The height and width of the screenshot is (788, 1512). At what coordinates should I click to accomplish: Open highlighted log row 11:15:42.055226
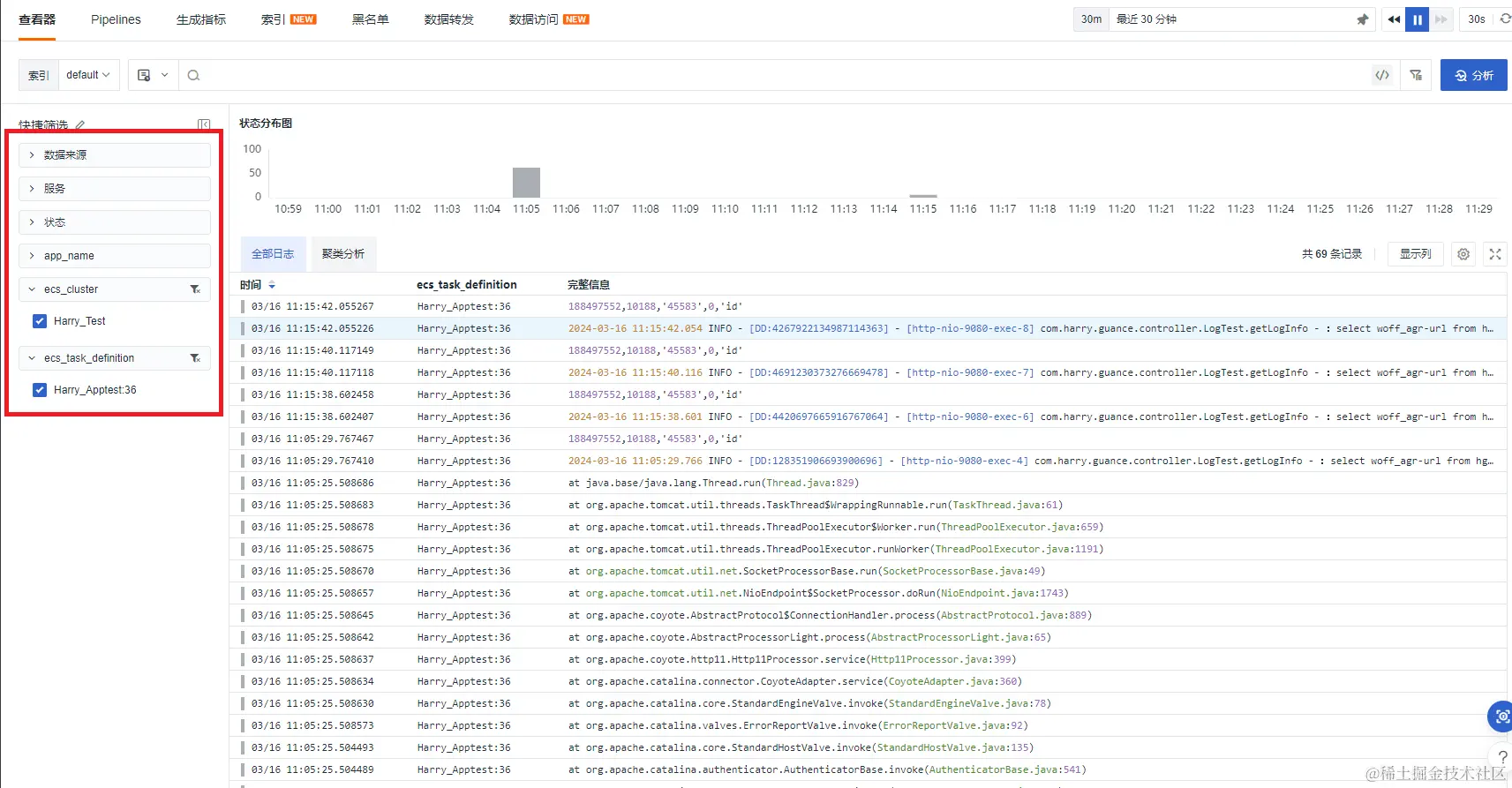pos(869,329)
